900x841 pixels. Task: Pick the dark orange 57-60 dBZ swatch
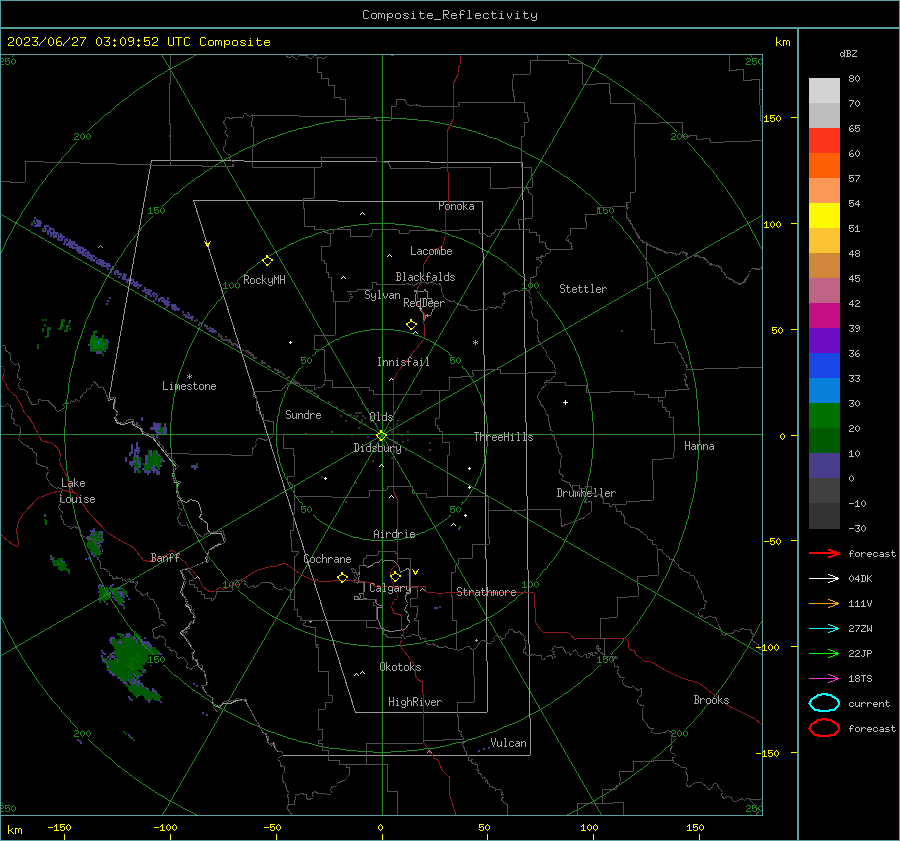[824, 166]
